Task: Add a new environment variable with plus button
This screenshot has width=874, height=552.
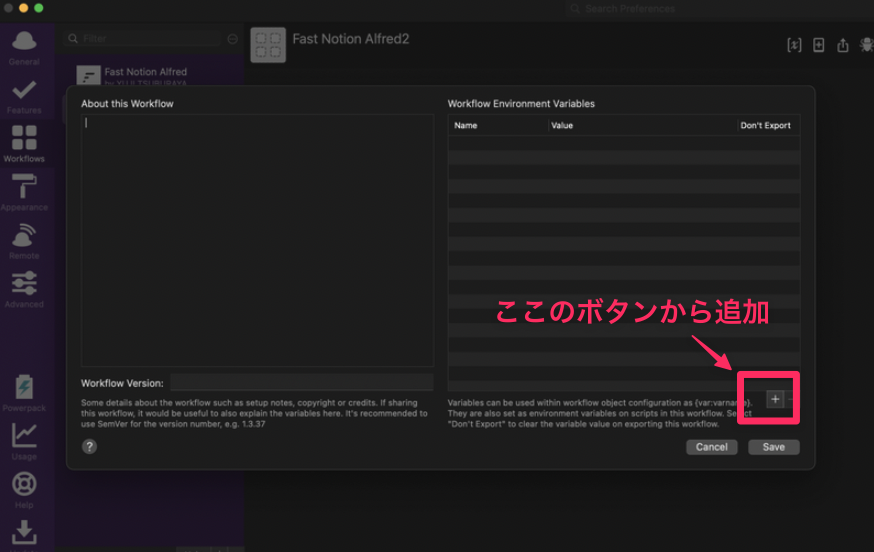Action: click(775, 399)
